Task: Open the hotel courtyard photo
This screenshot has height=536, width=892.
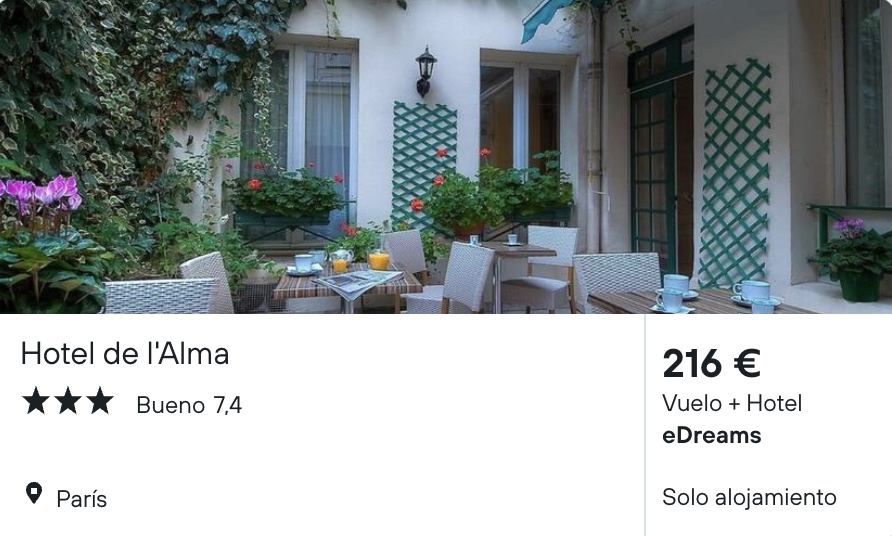Action: [x=446, y=156]
